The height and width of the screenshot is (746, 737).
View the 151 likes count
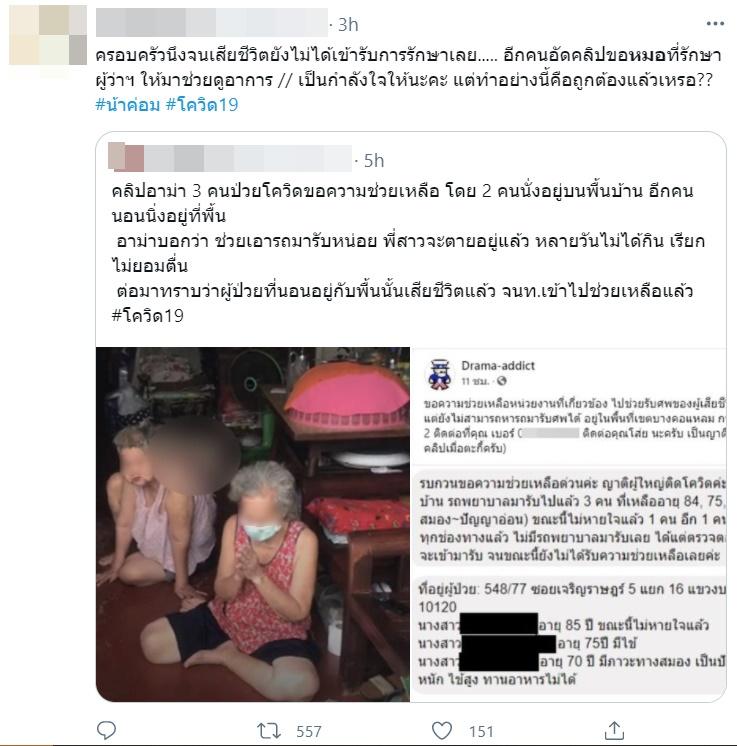pyautogui.click(x=481, y=731)
